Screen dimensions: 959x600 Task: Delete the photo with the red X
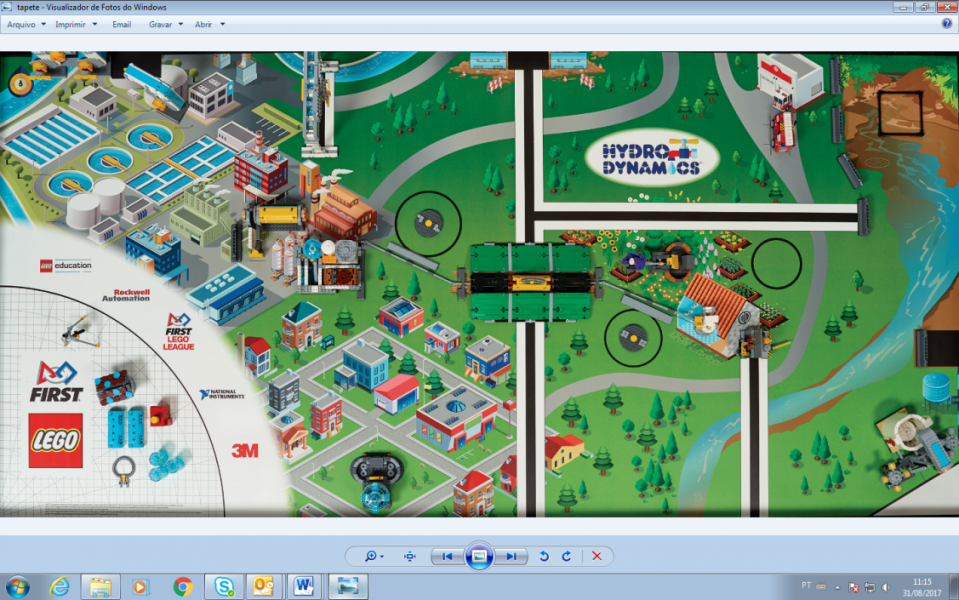597,556
